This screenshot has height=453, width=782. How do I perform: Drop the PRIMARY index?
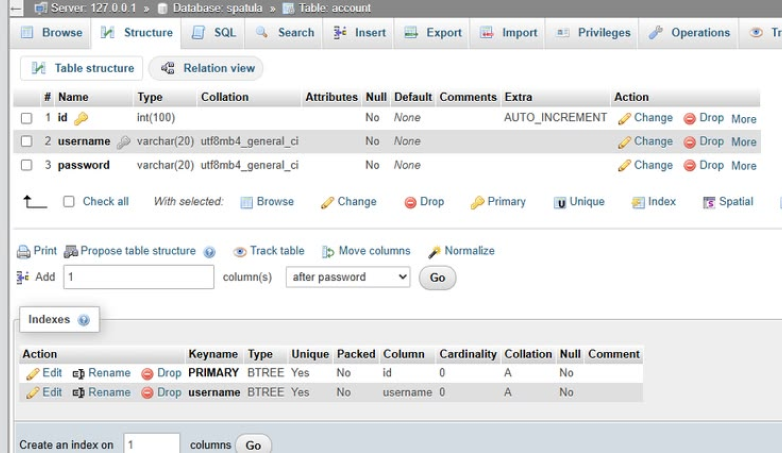click(x=161, y=373)
